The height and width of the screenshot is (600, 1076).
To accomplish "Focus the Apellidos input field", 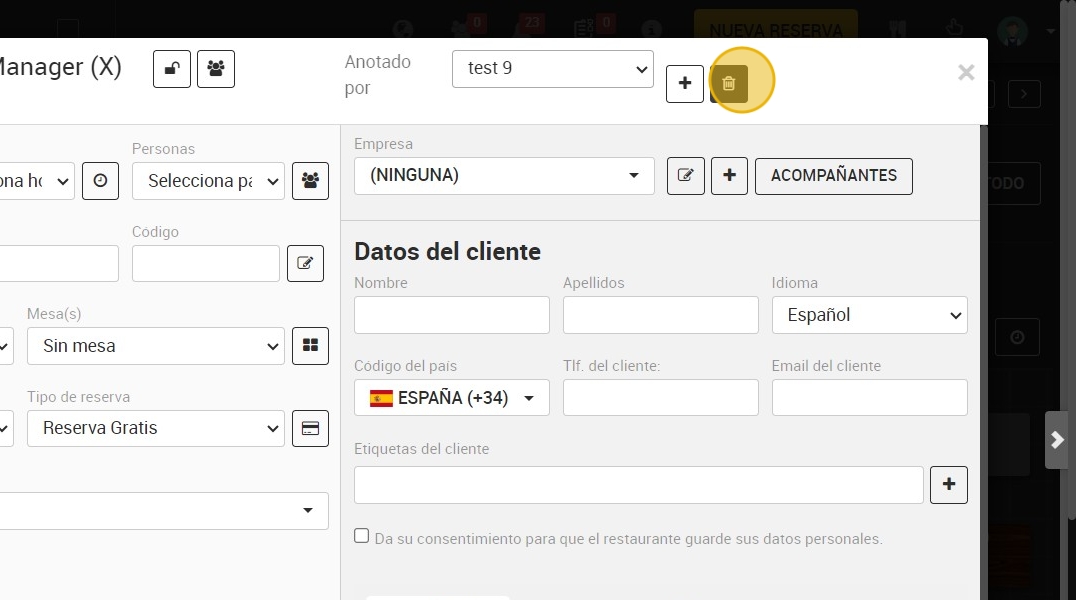I will coord(661,315).
